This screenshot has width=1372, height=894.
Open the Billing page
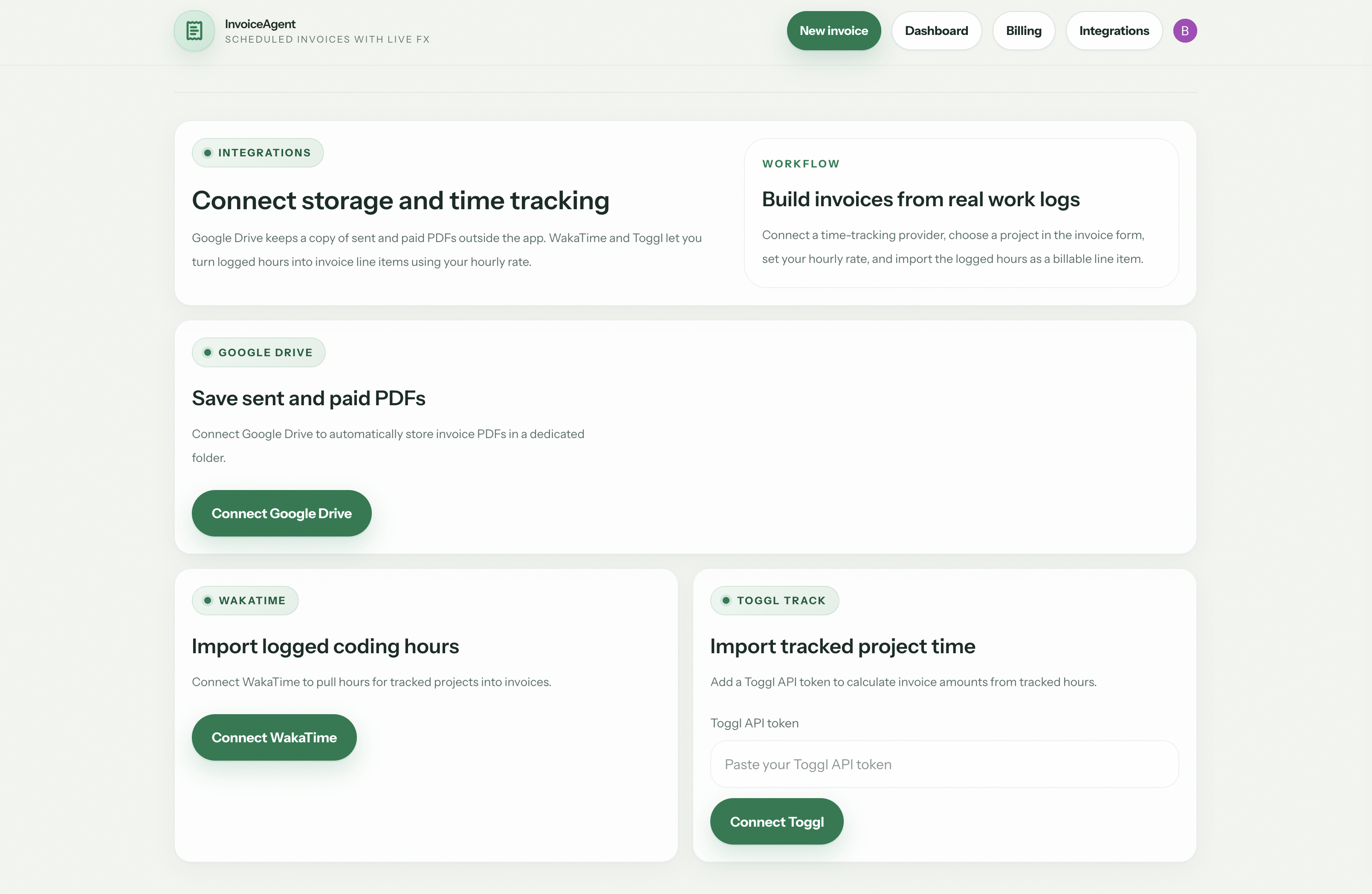(x=1023, y=31)
